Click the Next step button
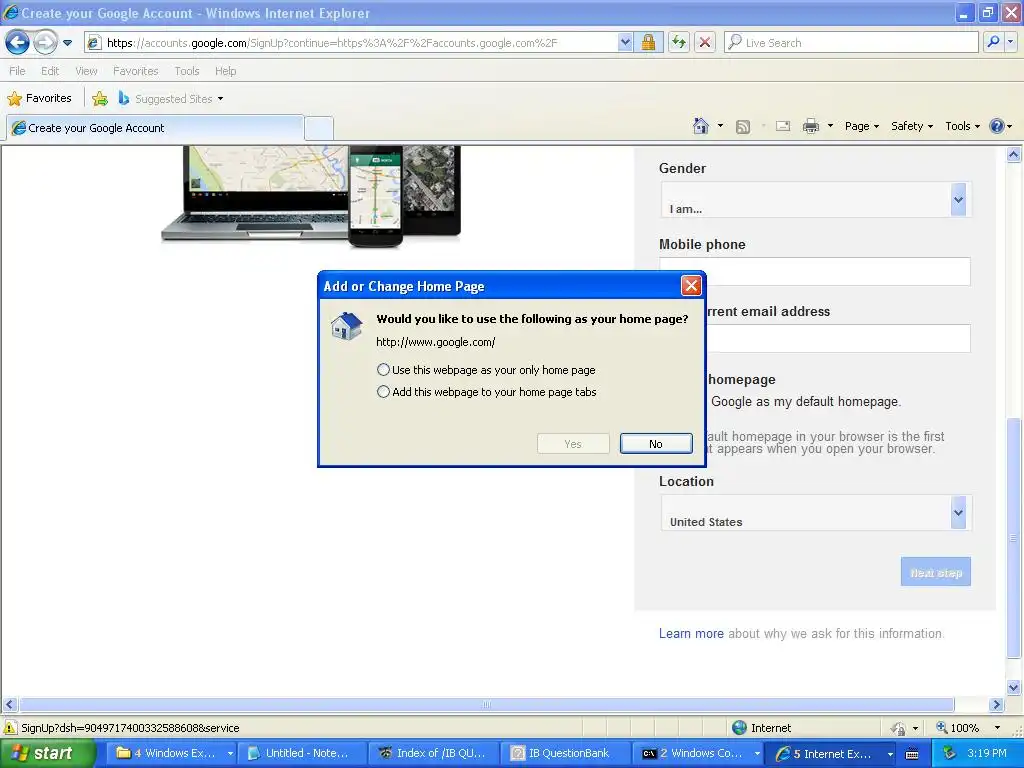The height and width of the screenshot is (768, 1024). point(935,571)
